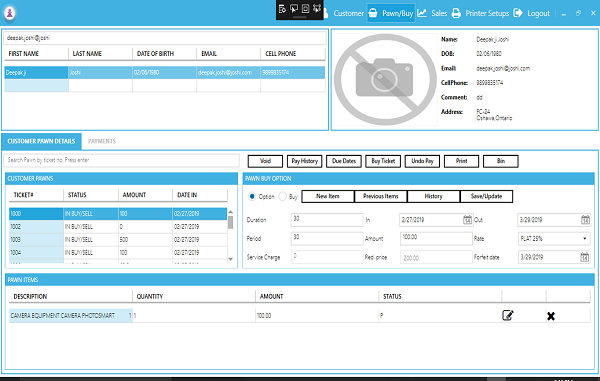Click the Undo Pay button
The image size is (600, 381).
click(x=422, y=161)
